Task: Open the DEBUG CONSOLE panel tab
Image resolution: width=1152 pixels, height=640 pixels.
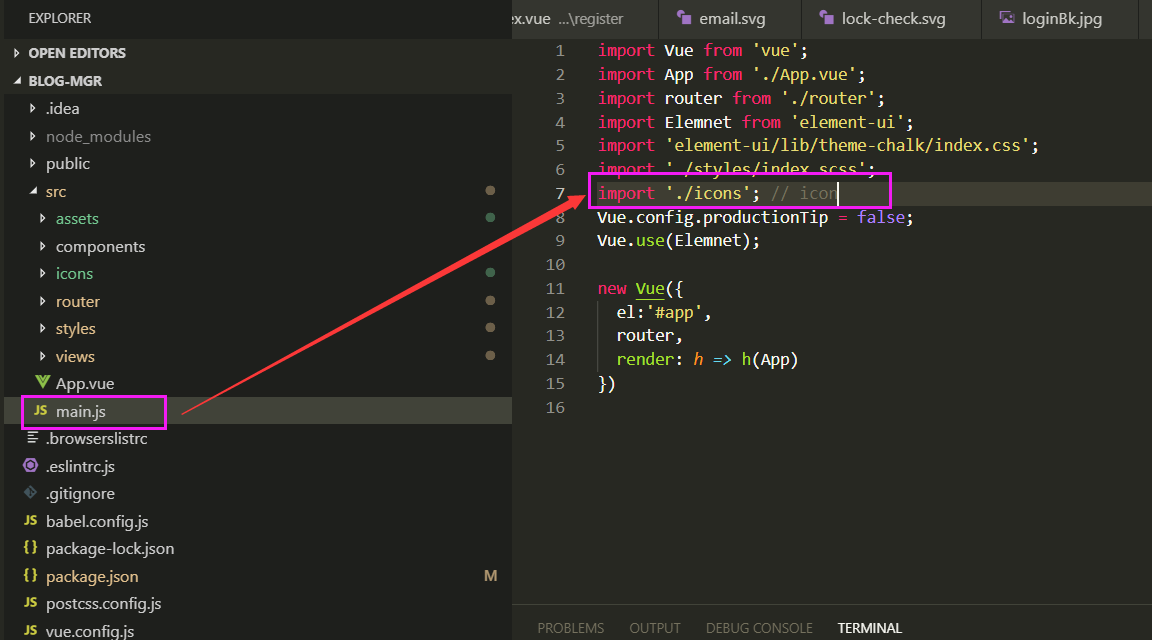Action: 759,628
